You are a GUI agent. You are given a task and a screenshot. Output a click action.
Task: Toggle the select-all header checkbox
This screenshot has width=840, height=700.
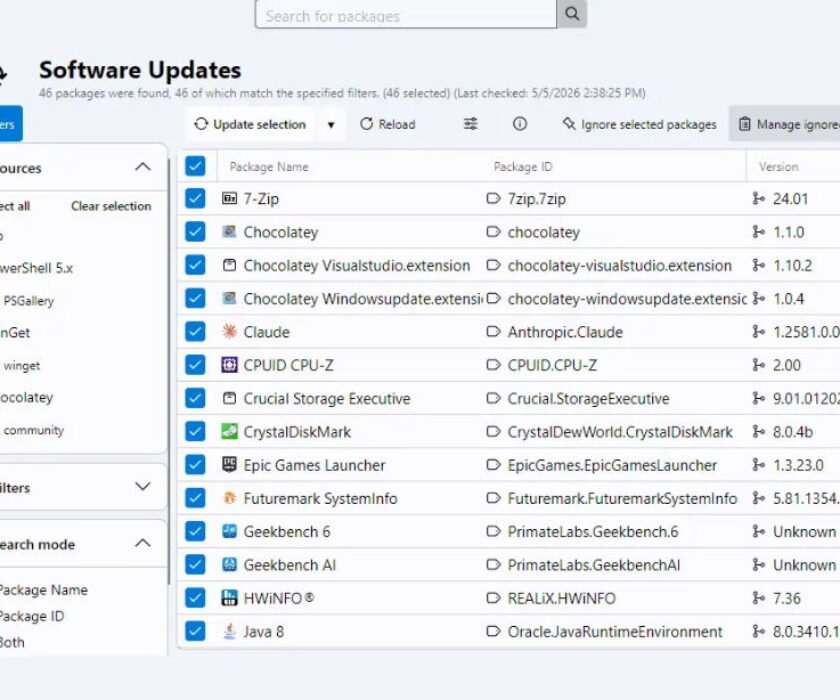[x=195, y=166]
